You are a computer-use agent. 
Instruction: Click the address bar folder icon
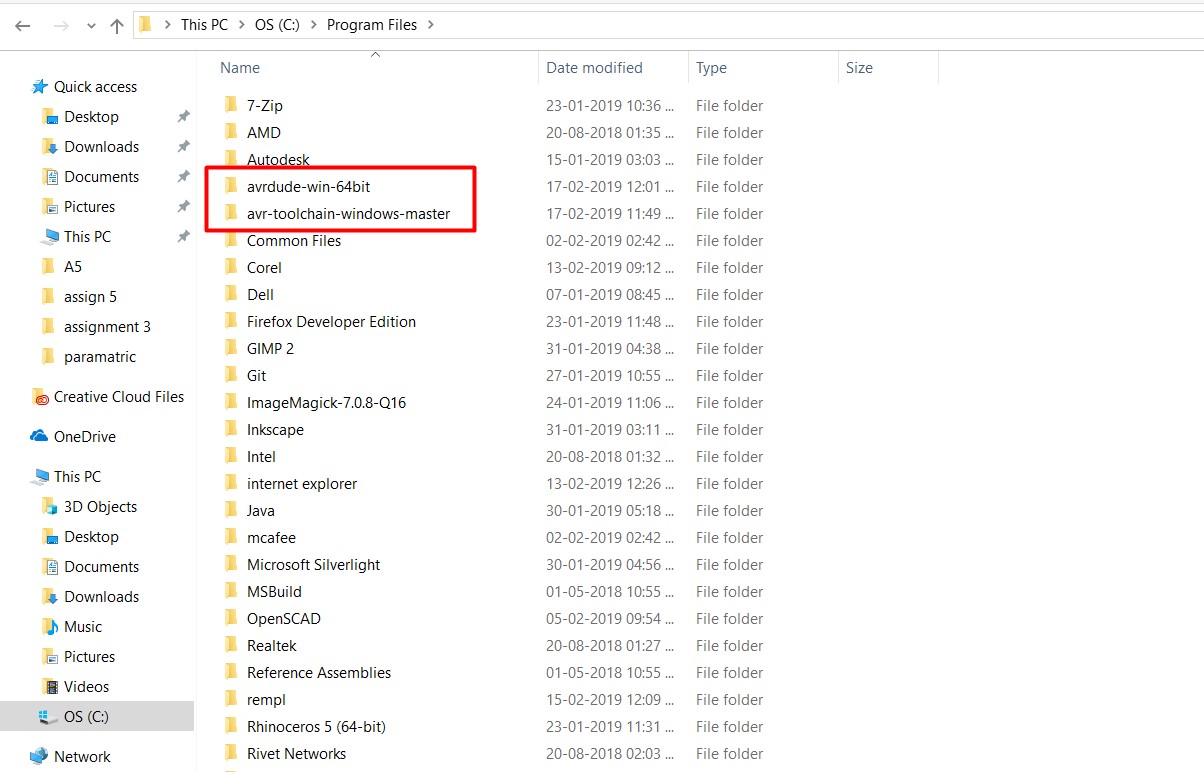click(x=145, y=25)
